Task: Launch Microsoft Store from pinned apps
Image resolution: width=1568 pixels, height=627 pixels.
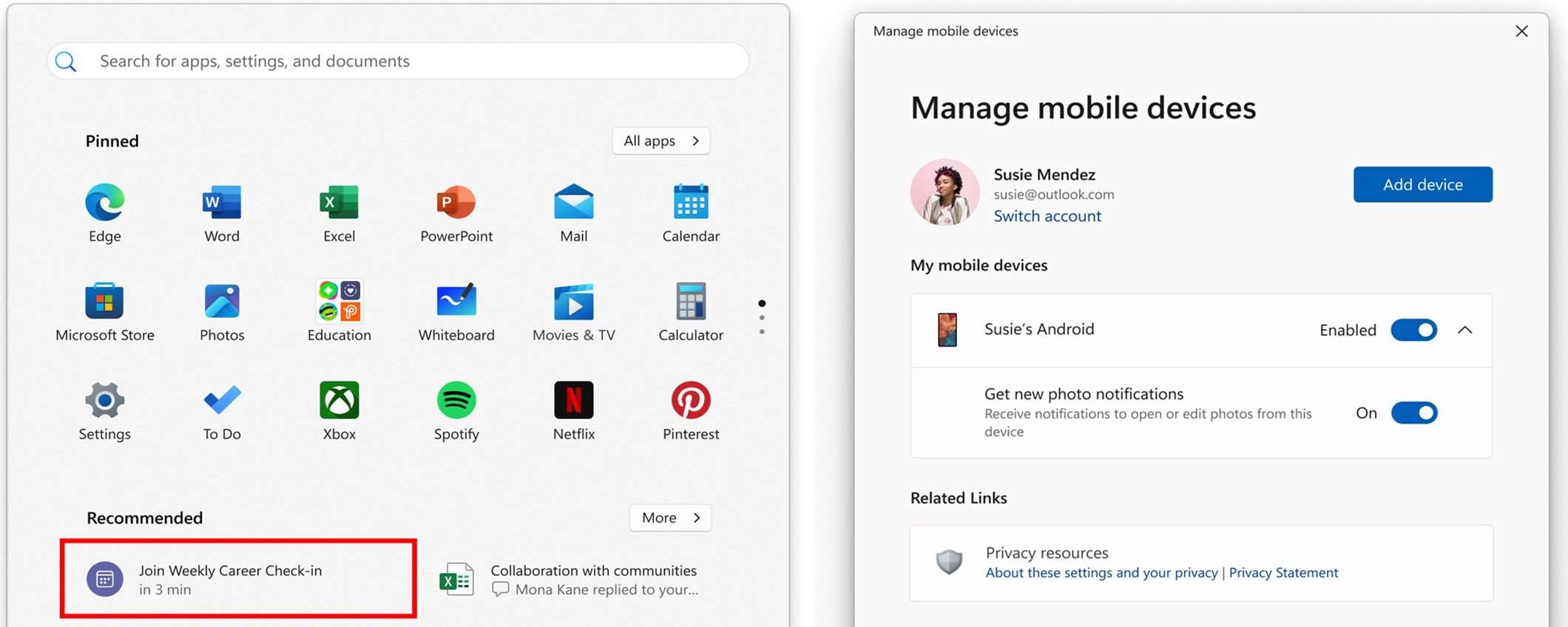Action: tap(105, 312)
